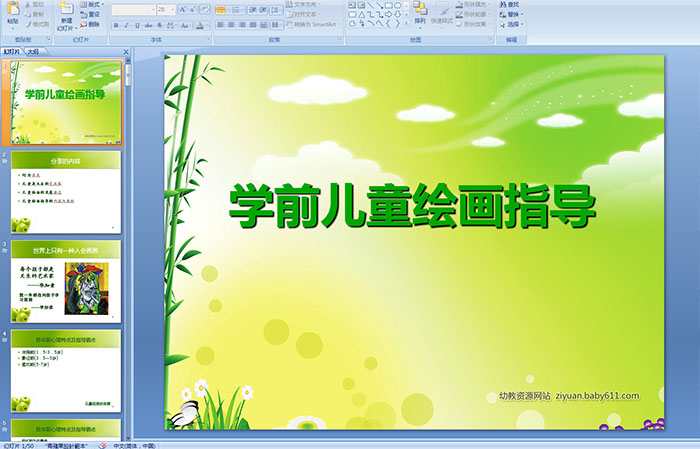Select Align Text Left in the paragraph group
The width and height of the screenshot is (700, 449).
[221, 25]
